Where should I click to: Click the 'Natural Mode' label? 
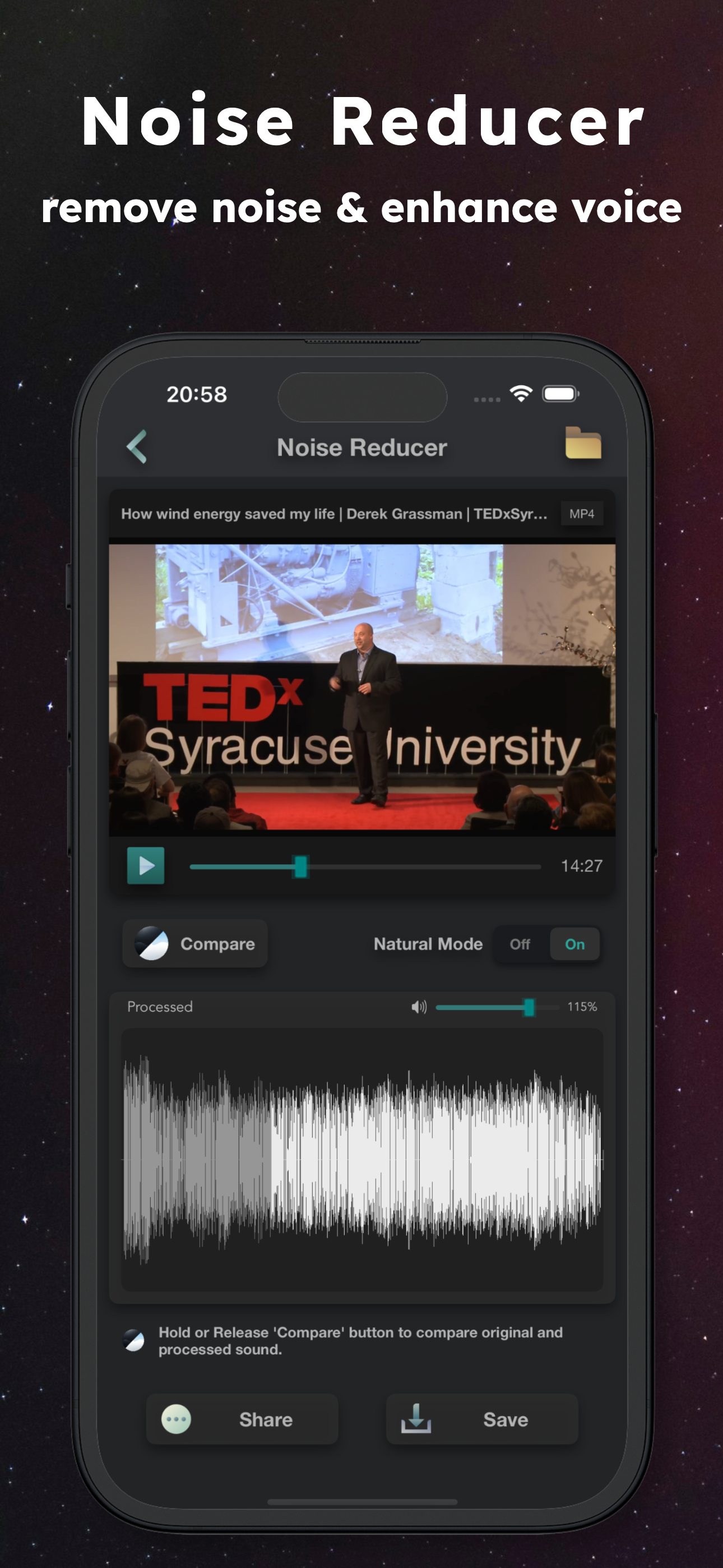point(428,944)
